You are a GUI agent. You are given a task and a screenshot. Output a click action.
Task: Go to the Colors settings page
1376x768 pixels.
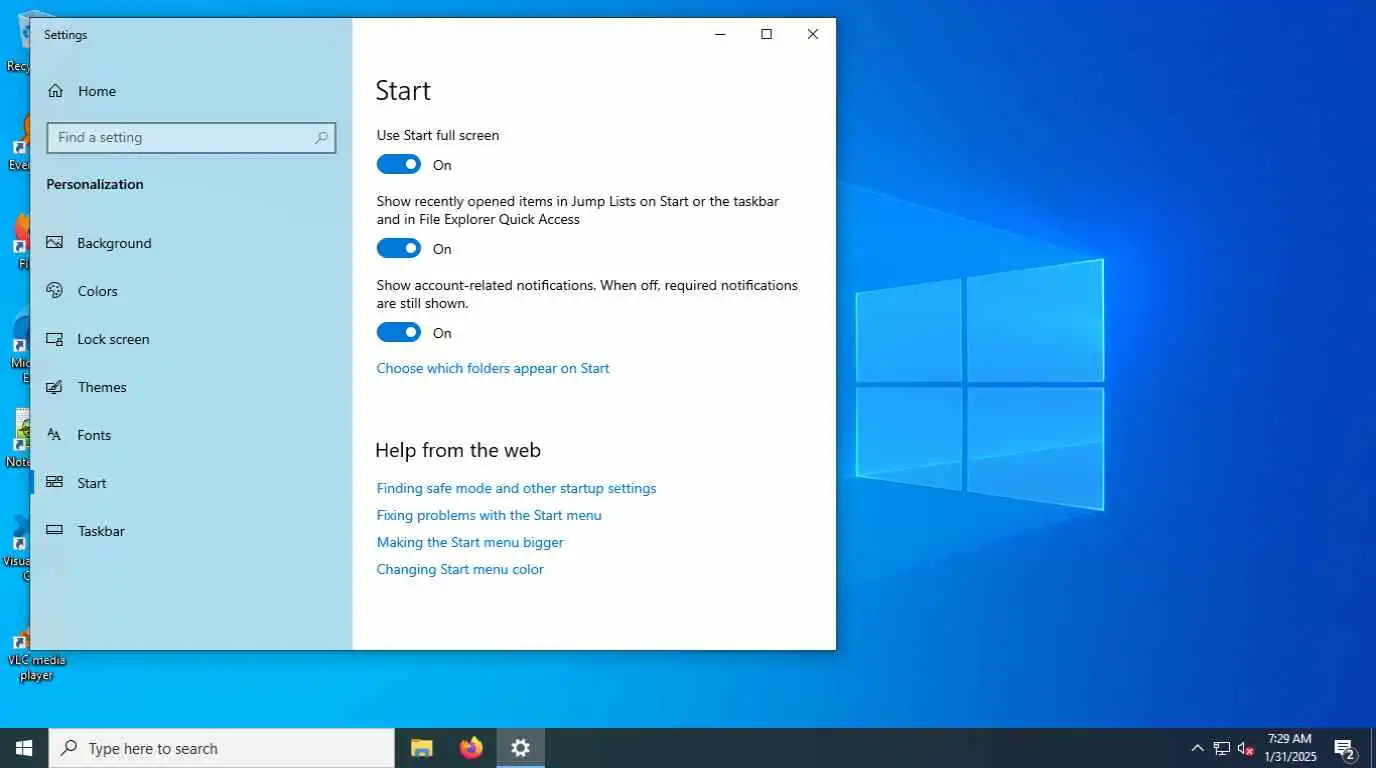(x=191, y=291)
